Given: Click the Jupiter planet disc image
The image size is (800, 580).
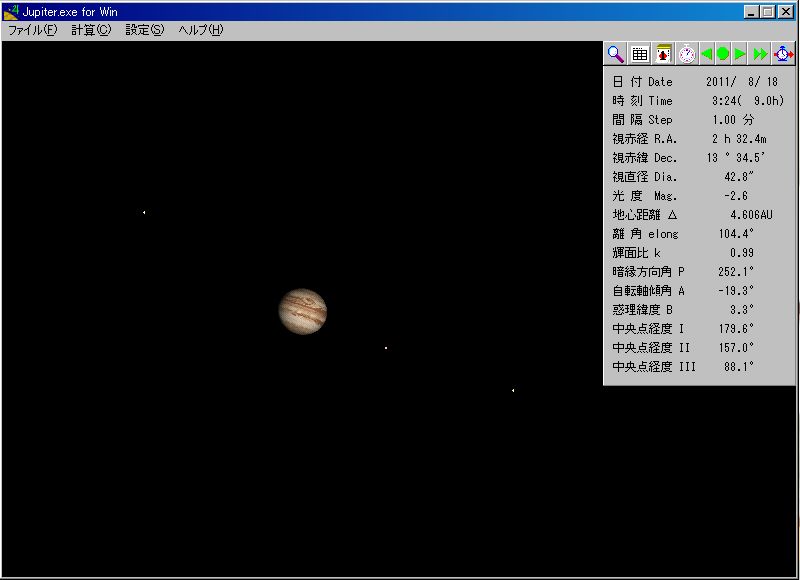Looking at the screenshot, I should [x=303, y=311].
